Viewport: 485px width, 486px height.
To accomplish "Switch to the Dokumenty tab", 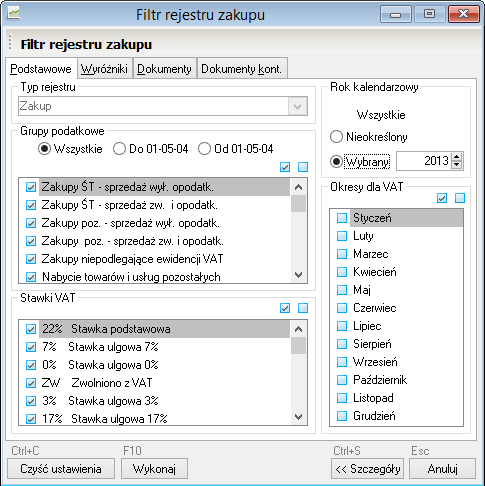I will [164, 69].
